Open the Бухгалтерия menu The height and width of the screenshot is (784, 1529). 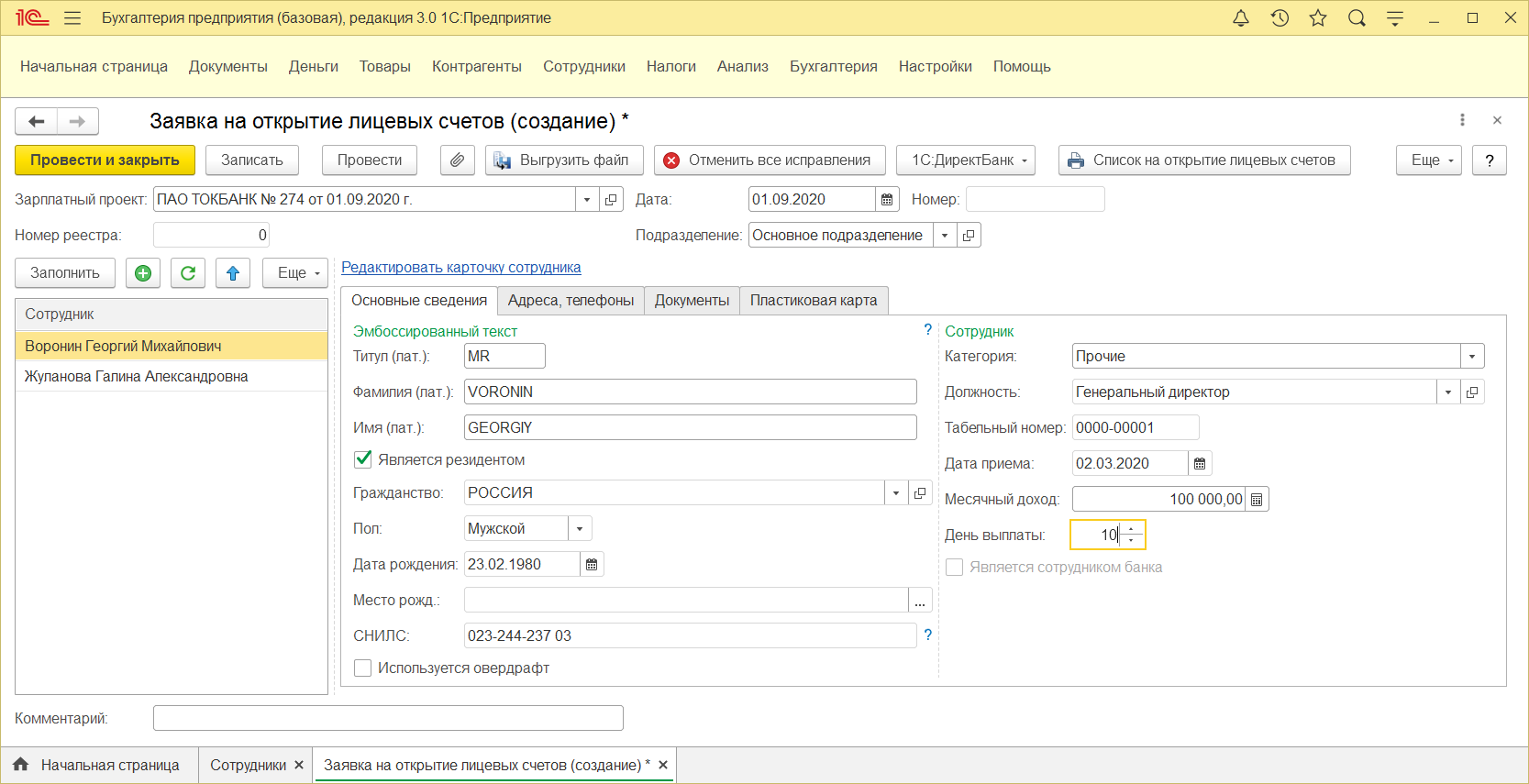(x=834, y=67)
